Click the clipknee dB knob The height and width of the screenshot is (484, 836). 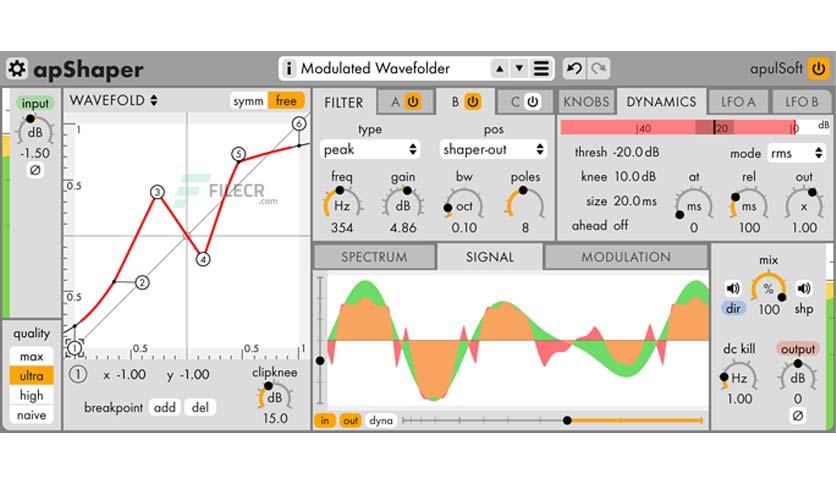[x=275, y=397]
